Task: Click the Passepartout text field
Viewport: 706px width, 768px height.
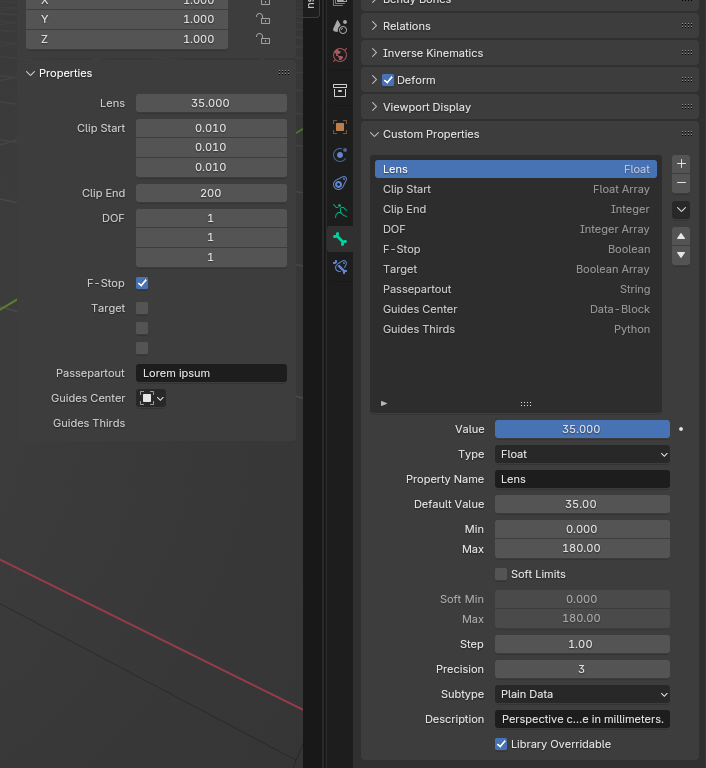Action: pos(211,373)
